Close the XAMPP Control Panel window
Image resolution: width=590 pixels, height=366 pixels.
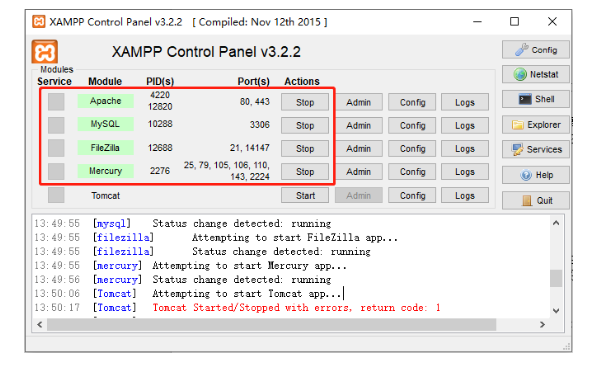tap(552, 21)
